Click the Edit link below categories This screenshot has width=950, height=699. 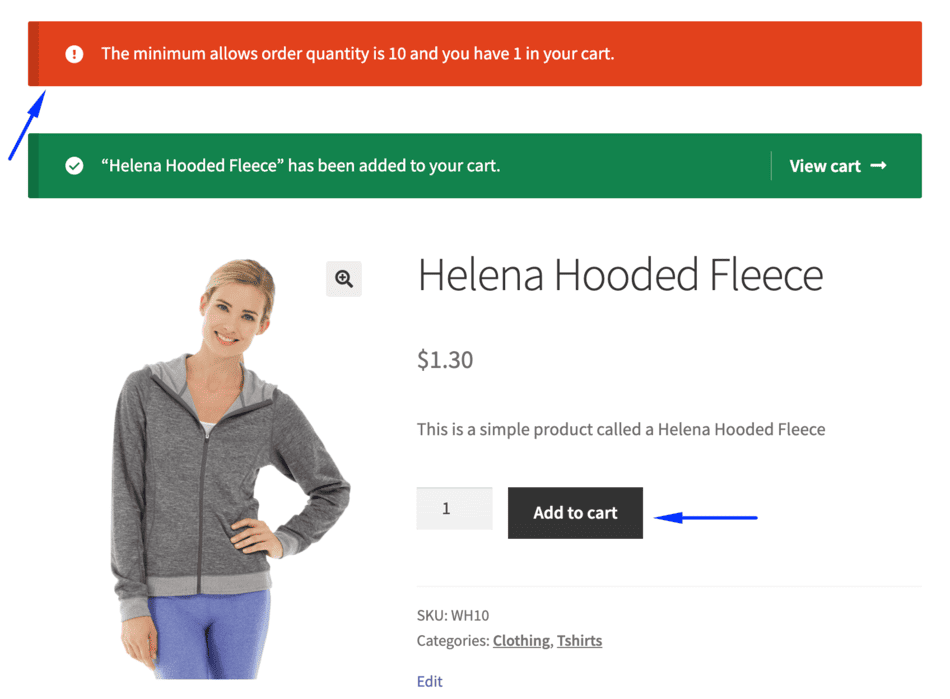click(429, 681)
